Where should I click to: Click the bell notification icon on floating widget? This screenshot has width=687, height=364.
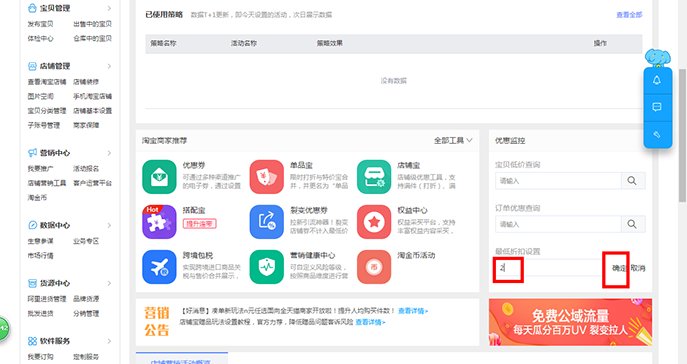(x=657, y=81)
